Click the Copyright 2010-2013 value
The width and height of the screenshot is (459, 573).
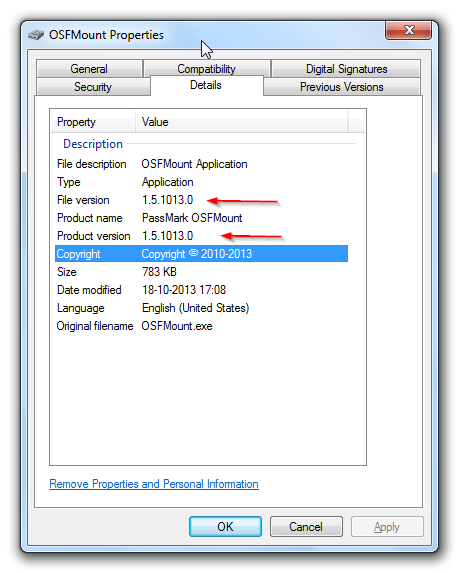[x=197, y=254]
